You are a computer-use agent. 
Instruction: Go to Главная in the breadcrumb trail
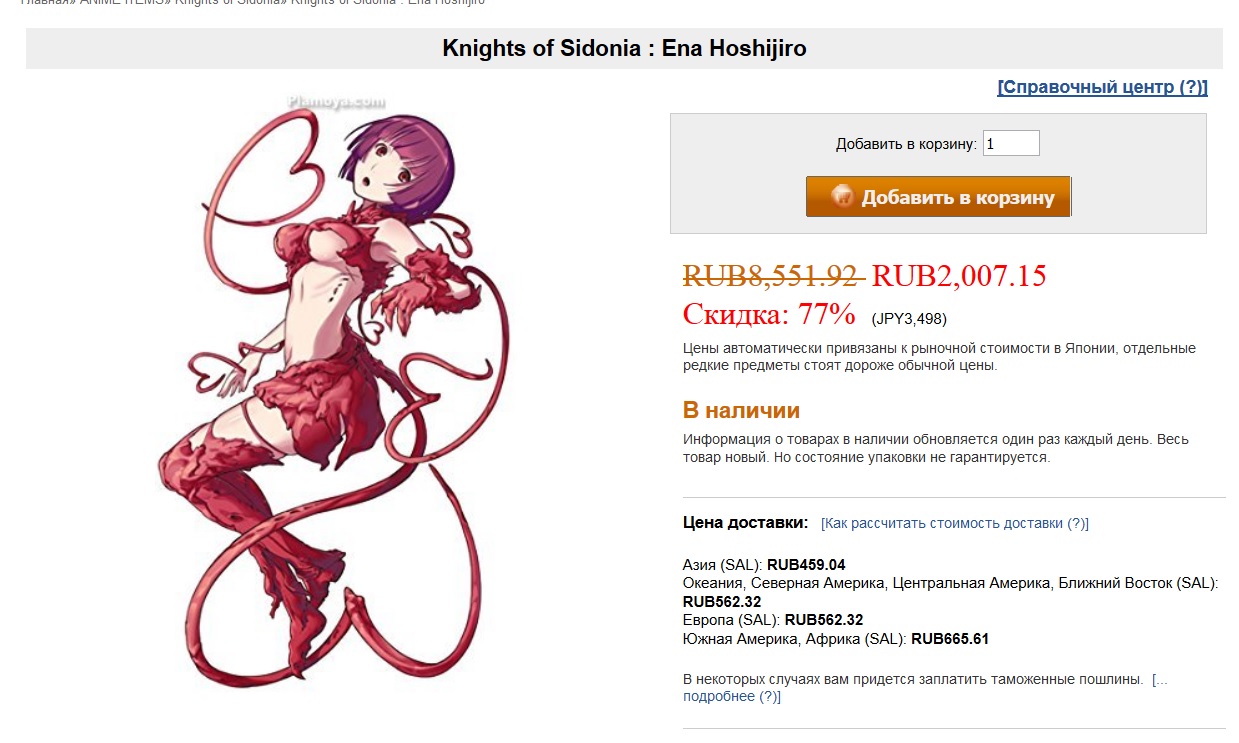[46, 2]
